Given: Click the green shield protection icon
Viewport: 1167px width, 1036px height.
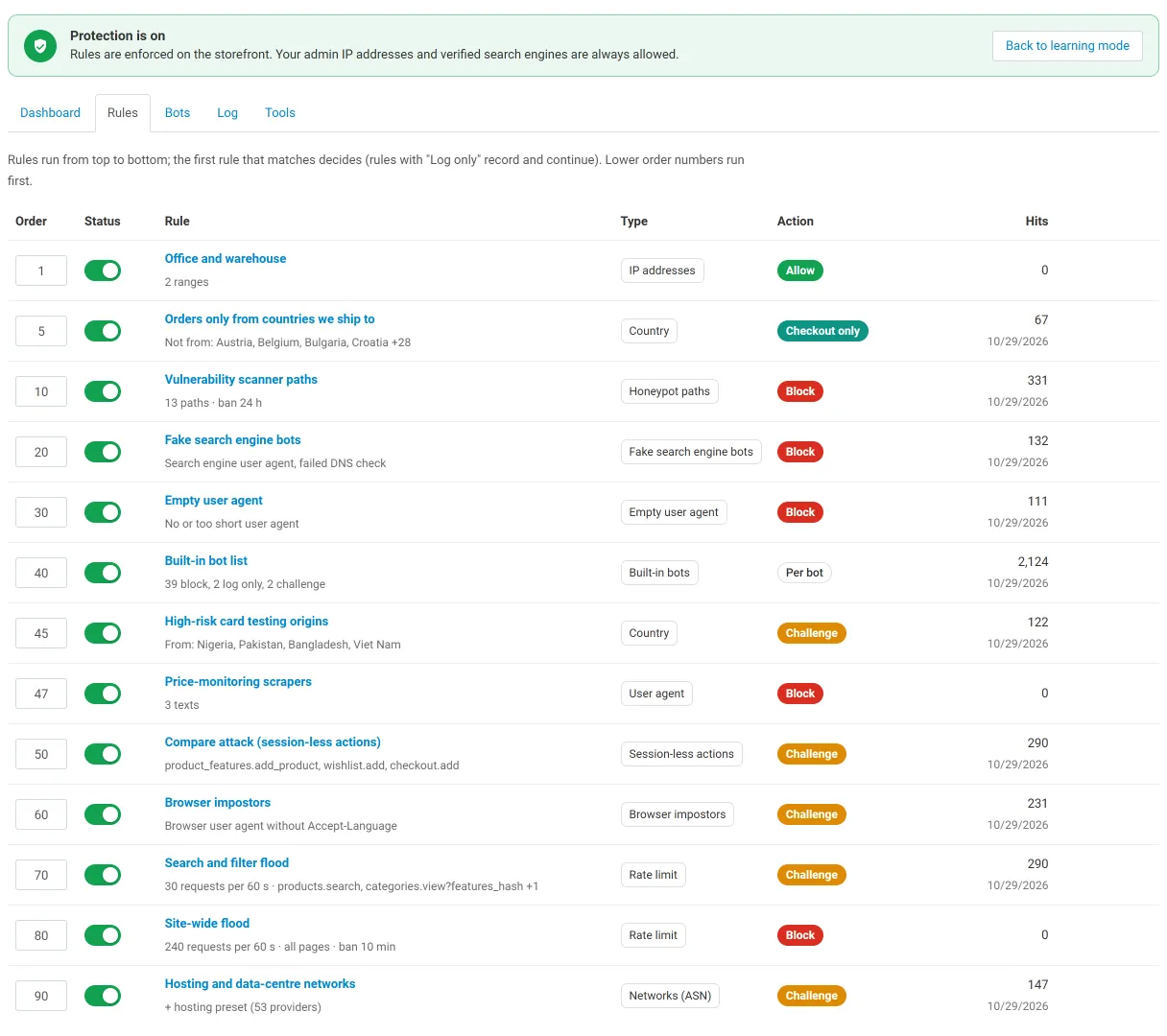Looking at the screenshot, I should 40,45.
